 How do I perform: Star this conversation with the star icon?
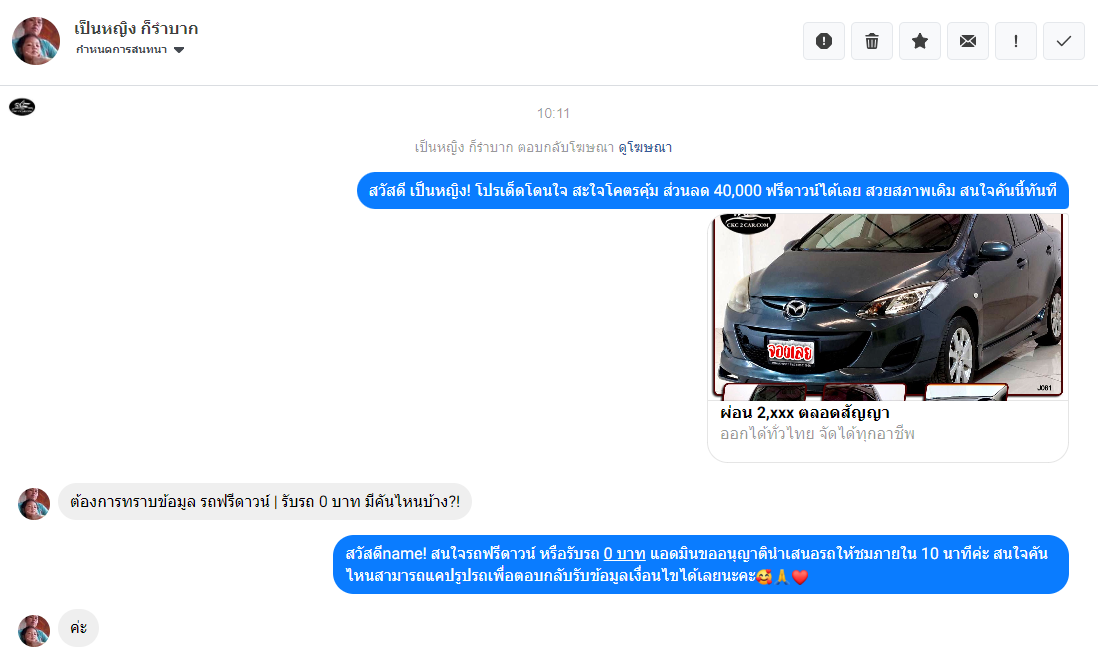920,41
